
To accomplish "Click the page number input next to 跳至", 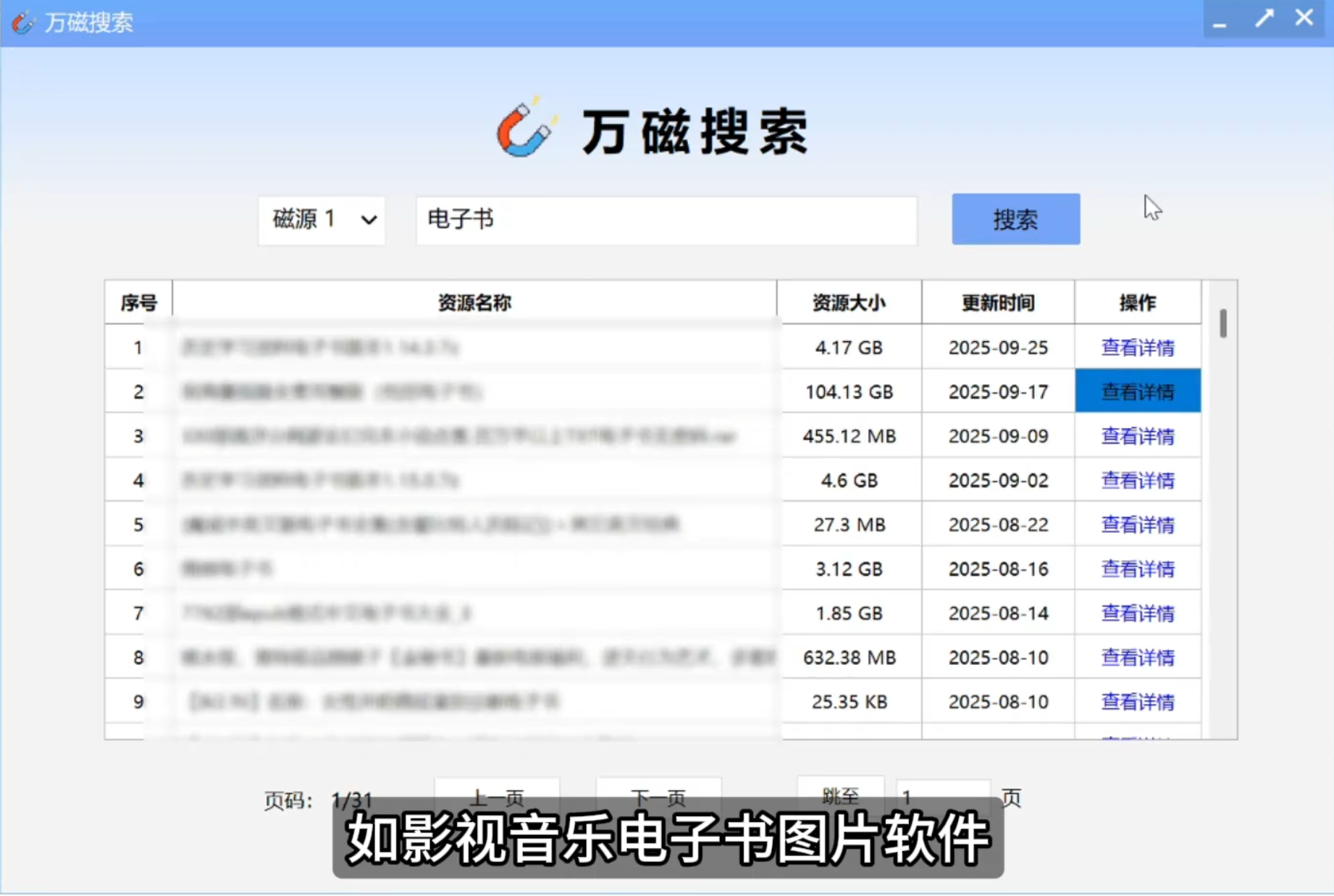I will pyautogui.click(x=943, y=797).
